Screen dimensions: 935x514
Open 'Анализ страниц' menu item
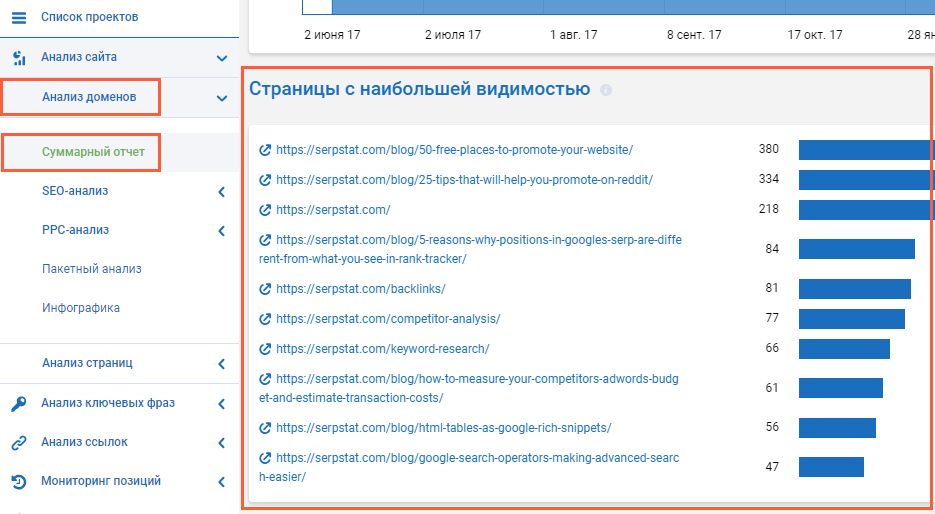click(x=87, y=363)
